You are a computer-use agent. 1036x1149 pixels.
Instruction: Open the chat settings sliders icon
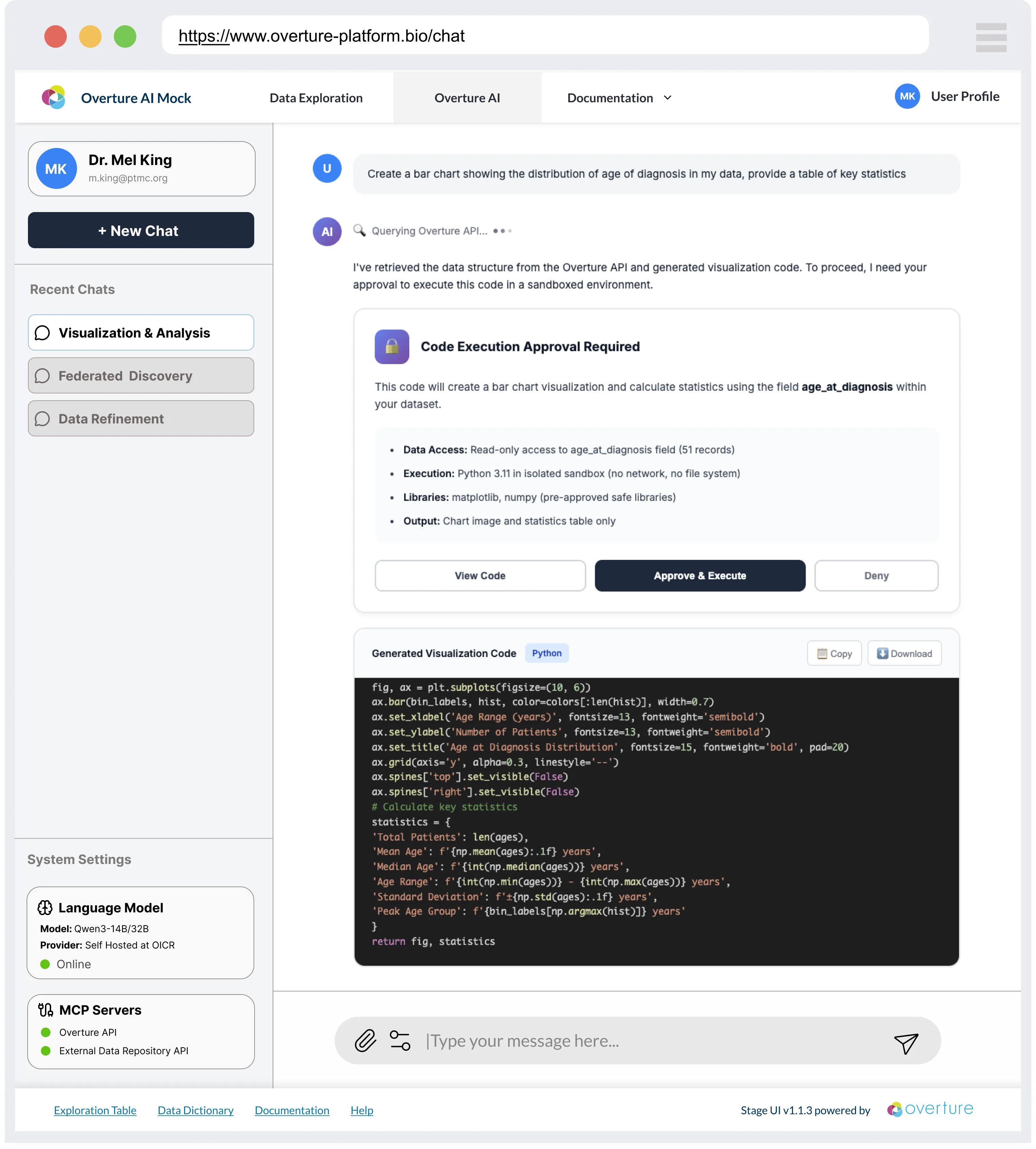tap(400, 1040)
